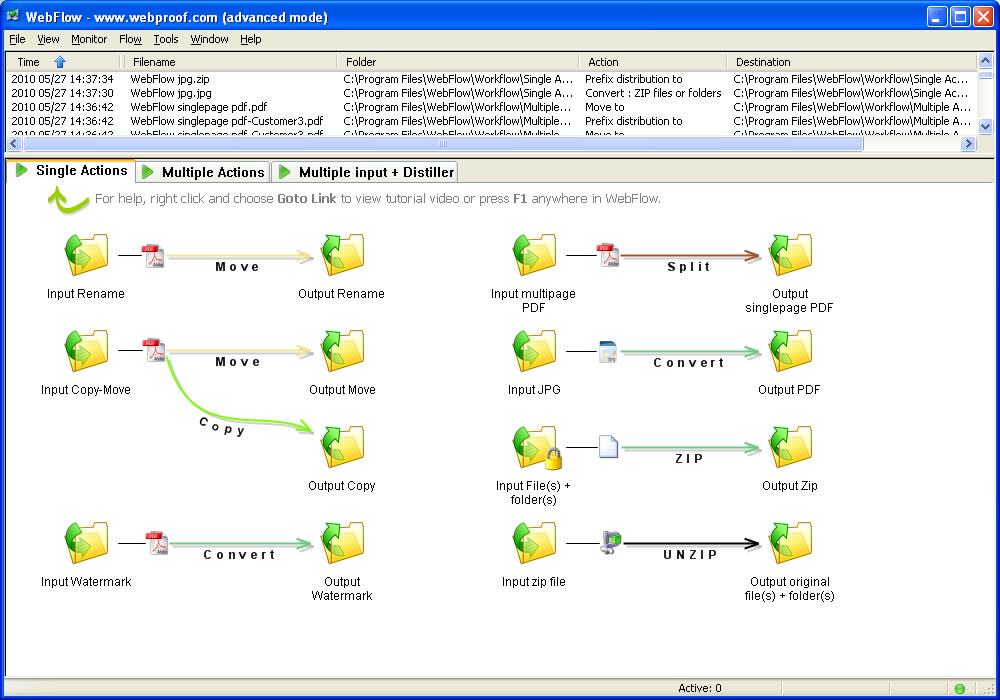Click the UNZIP archive icon on the connector
Screen dimensions: 1000x700
[610, 544]
